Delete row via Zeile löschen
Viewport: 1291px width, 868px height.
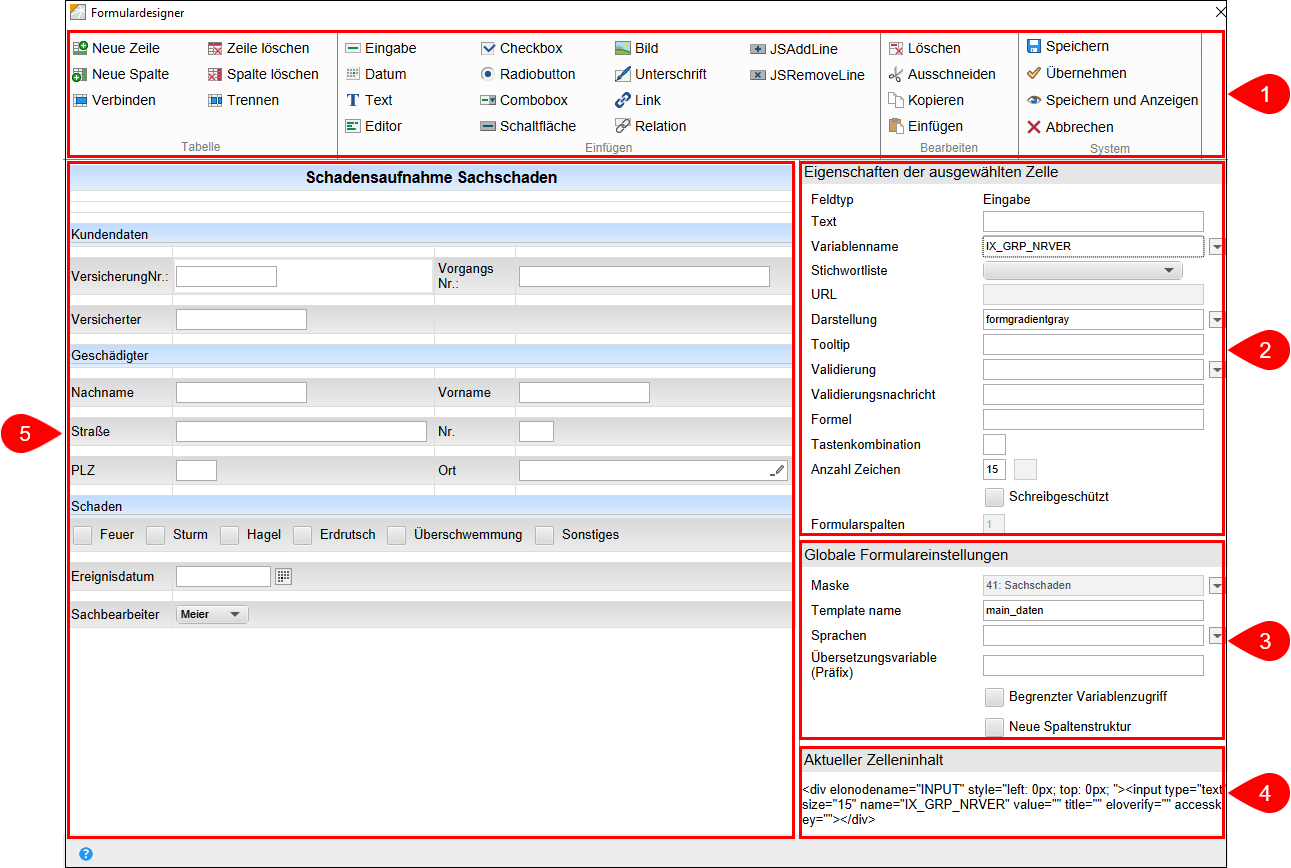point(258,48)
